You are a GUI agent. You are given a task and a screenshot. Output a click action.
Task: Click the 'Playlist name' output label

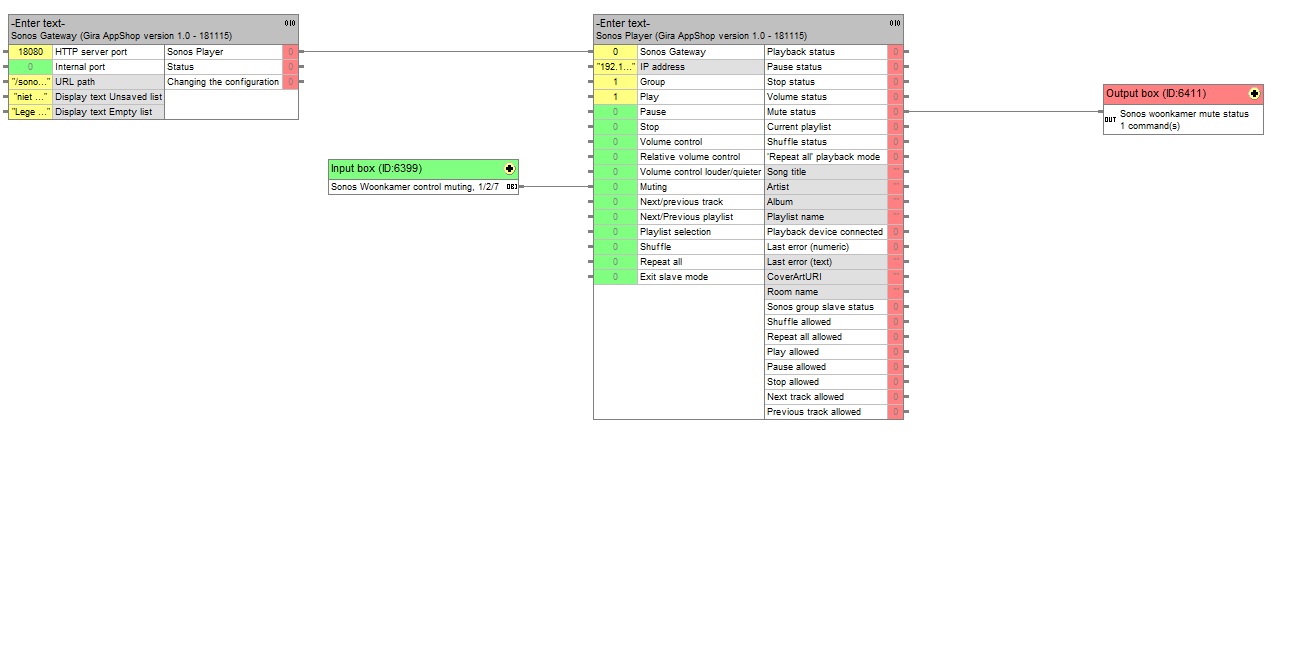(795, 217)
